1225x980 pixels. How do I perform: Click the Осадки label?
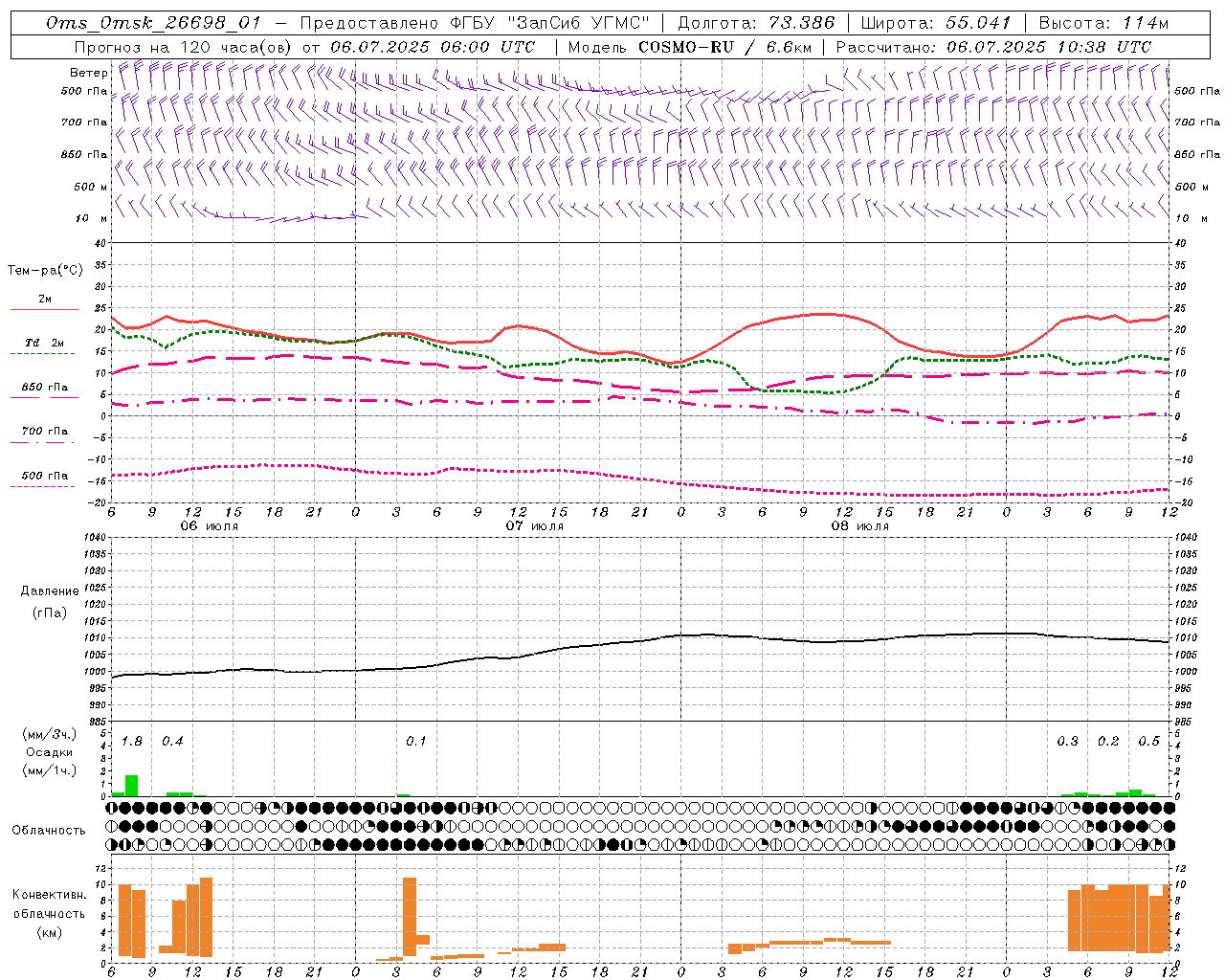pyautogui.click(x=49, y=752)
